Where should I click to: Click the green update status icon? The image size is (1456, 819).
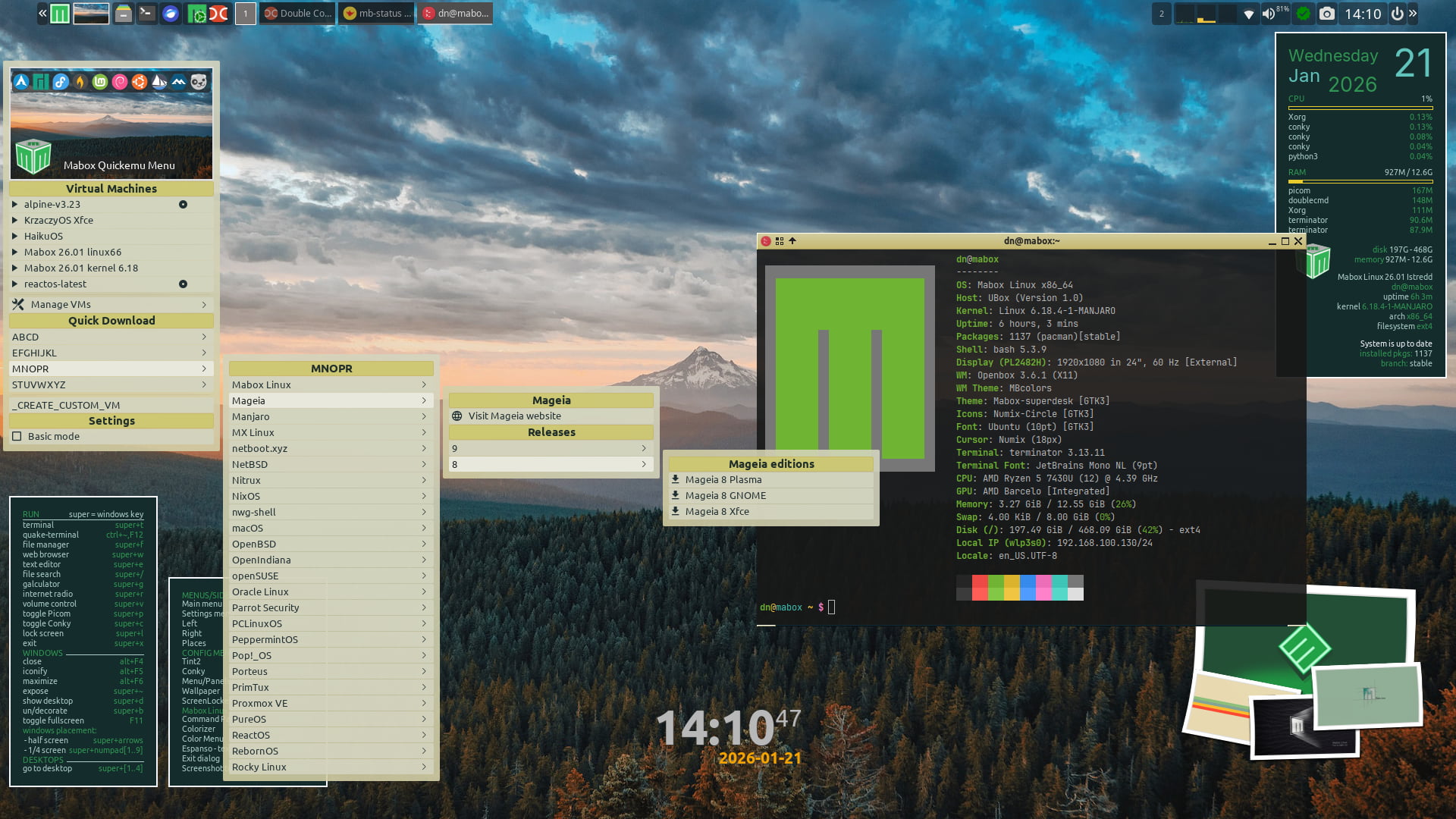pyautogui.click(x=1303, y=14)
